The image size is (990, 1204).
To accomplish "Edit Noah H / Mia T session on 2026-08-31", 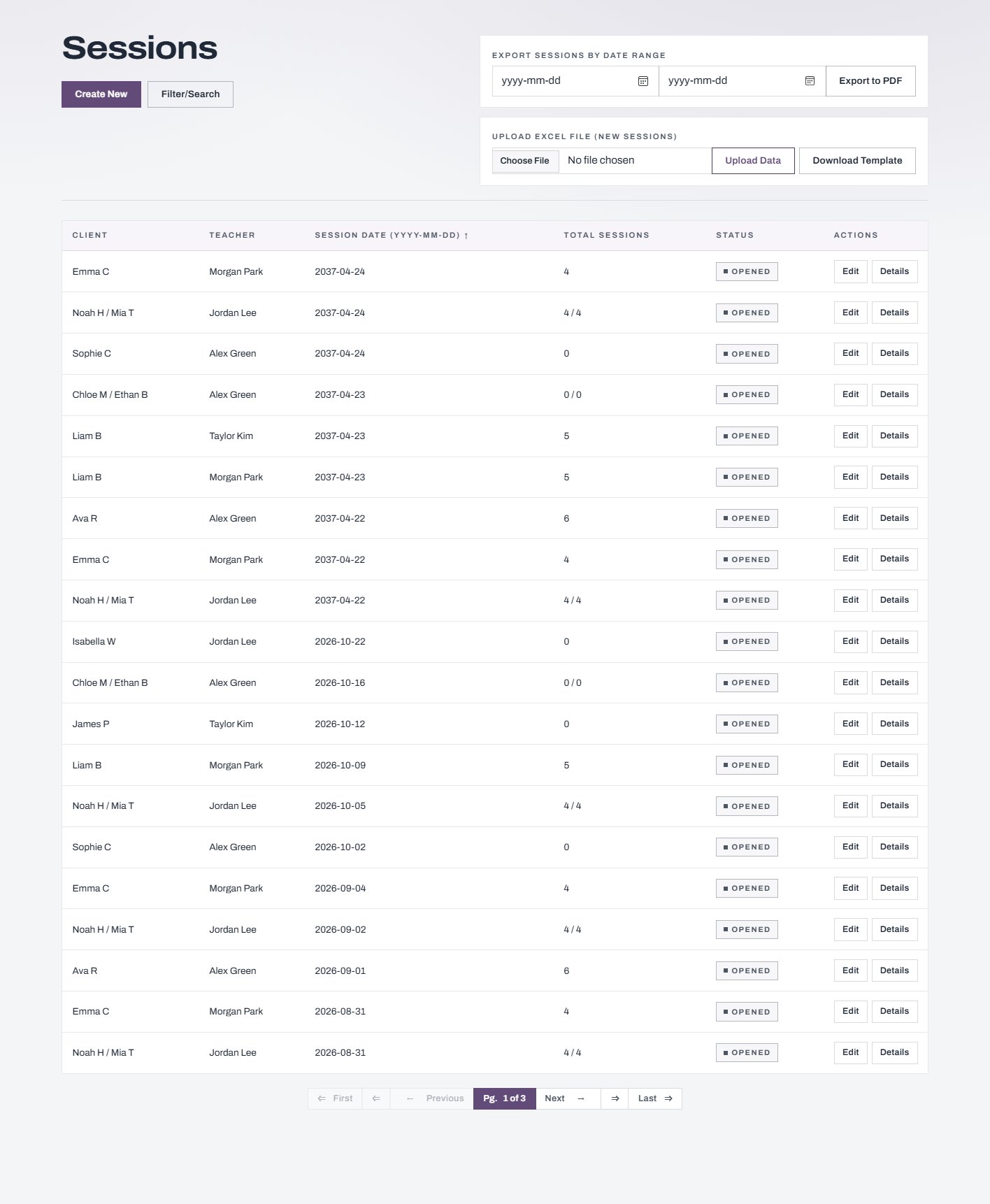I will point(851,1052).
